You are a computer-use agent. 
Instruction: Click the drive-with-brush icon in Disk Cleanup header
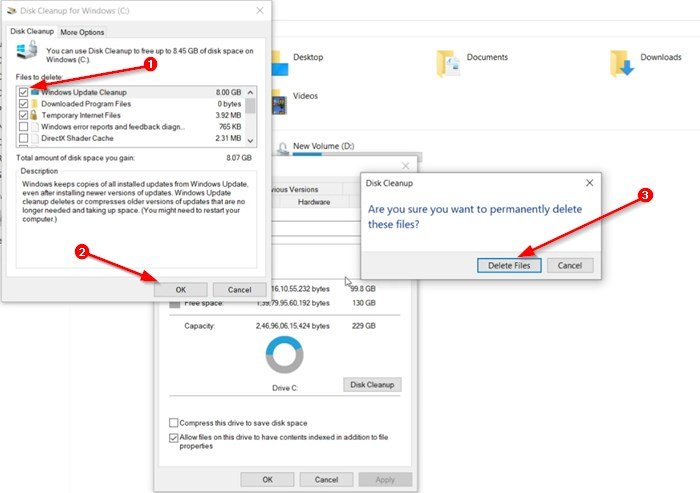(27, 50)
